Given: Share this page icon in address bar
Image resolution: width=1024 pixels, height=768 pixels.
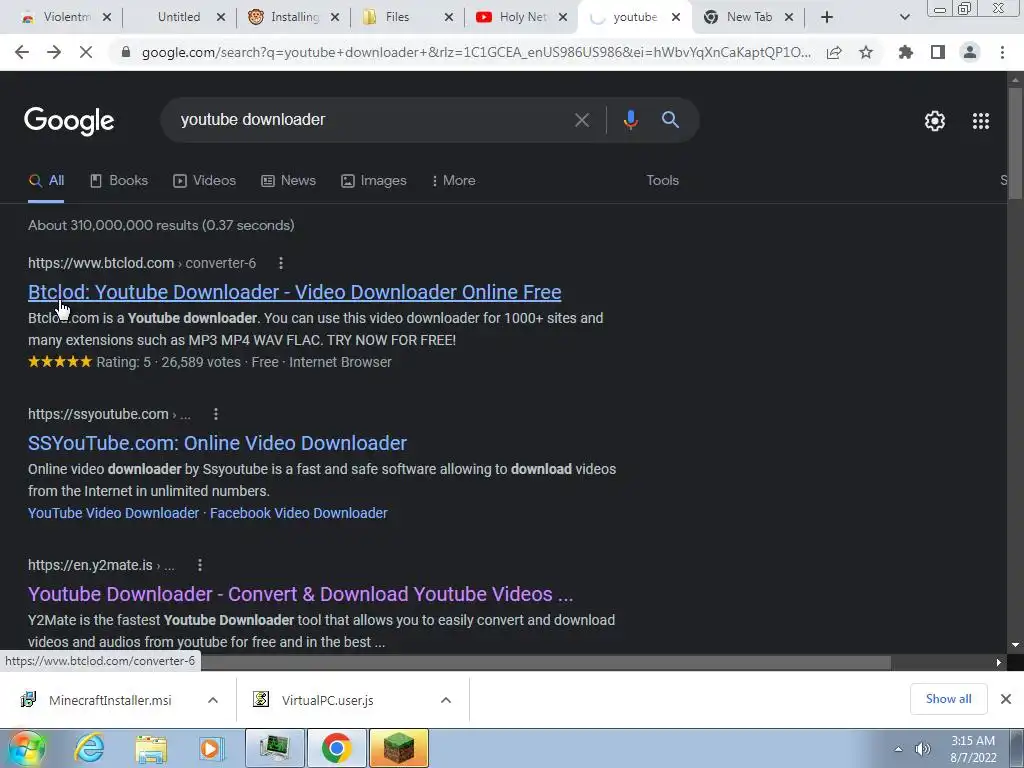Looking at the screenshot, I should pos(834,52).
